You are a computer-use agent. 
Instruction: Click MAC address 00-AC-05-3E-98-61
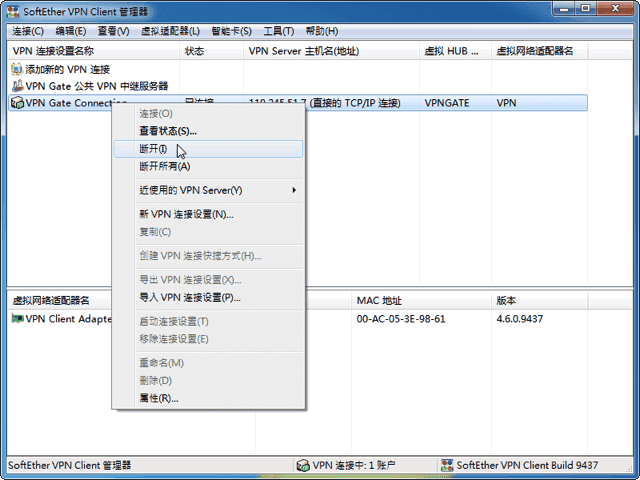pyautogui.click(x=401, y=319)
